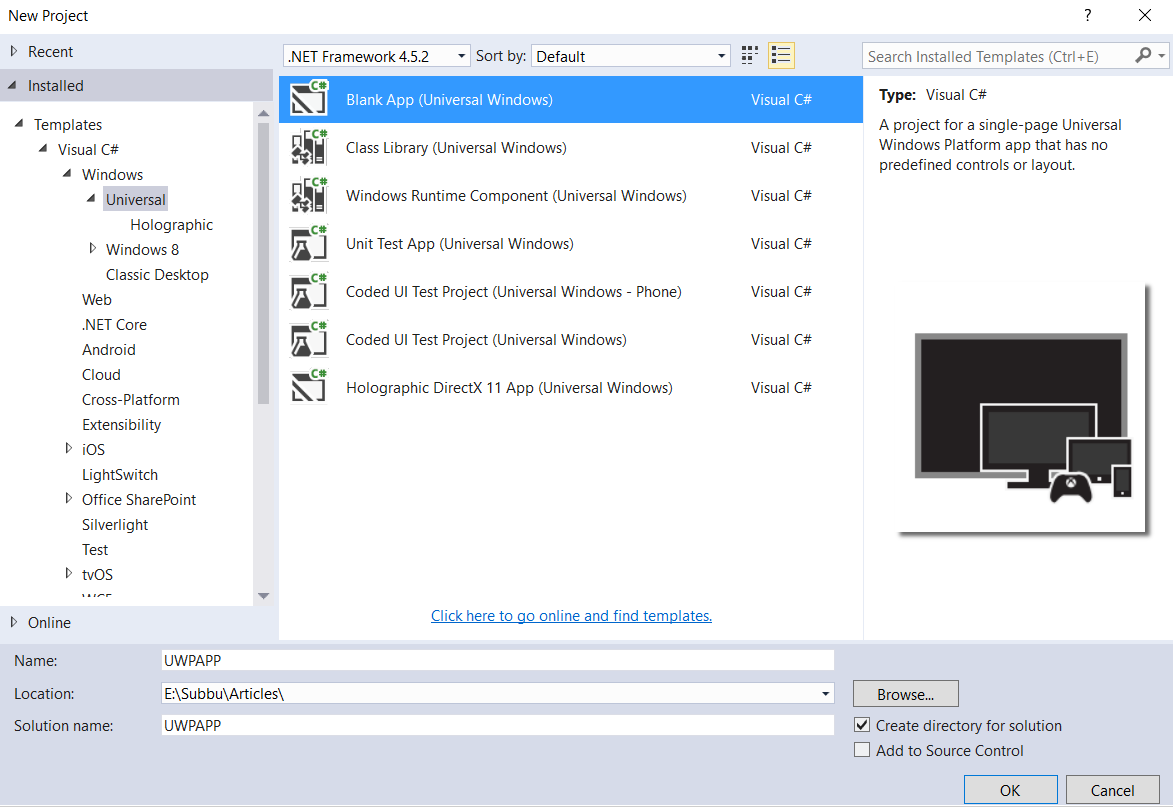Select the Extensibility template category

(x=121, y=425)
